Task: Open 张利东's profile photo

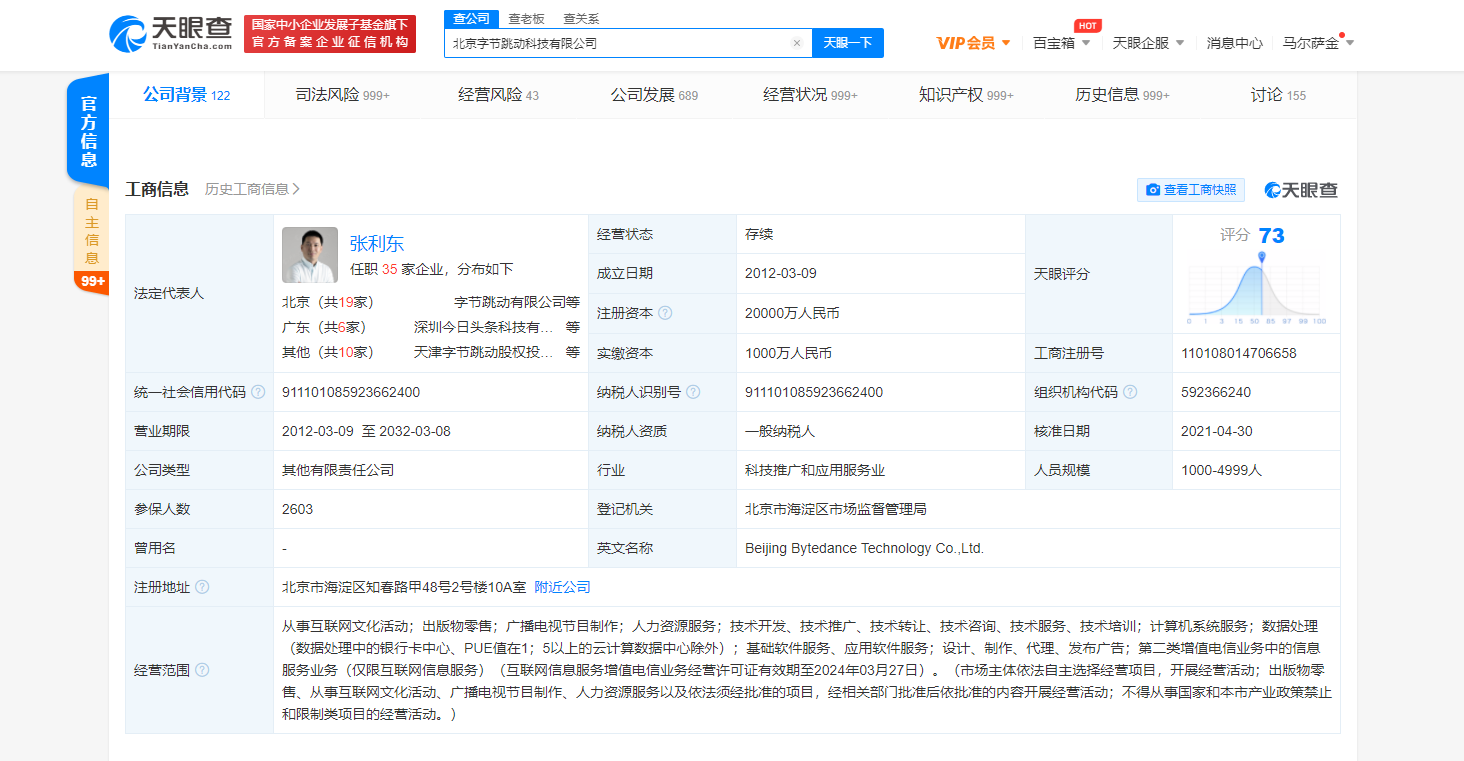Action: 310,255
